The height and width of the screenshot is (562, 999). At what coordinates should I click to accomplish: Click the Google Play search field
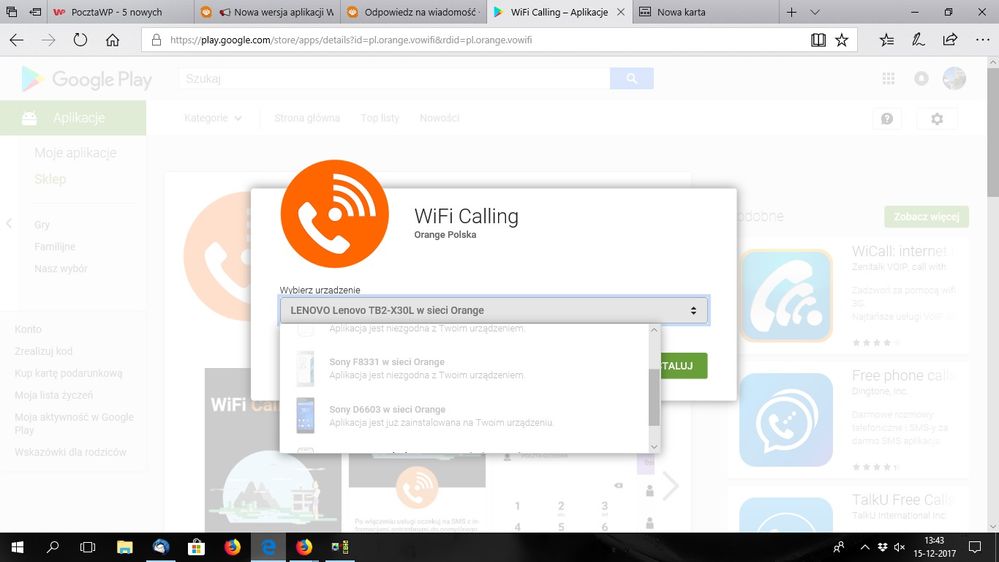click(x=394, y=78)
